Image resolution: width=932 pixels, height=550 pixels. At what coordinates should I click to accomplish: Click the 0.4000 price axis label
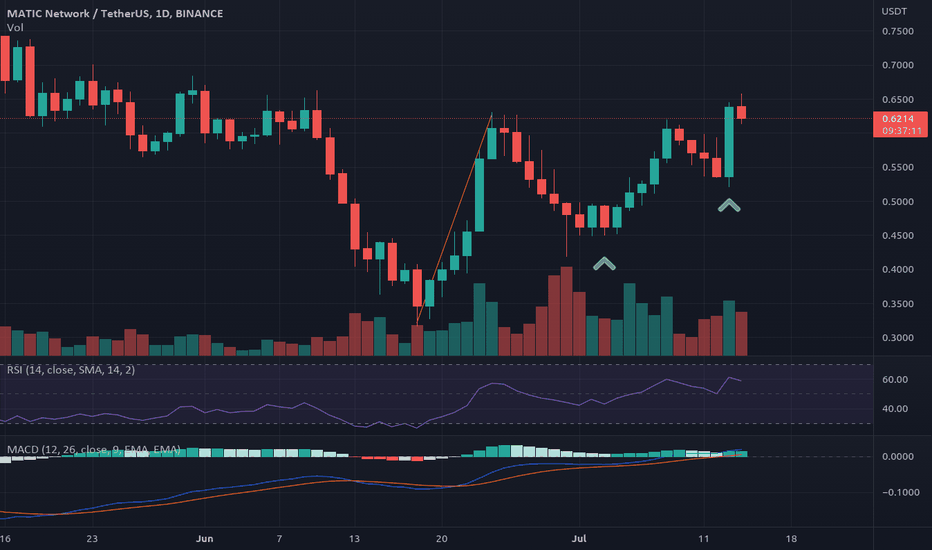click(x=898, y=270)
